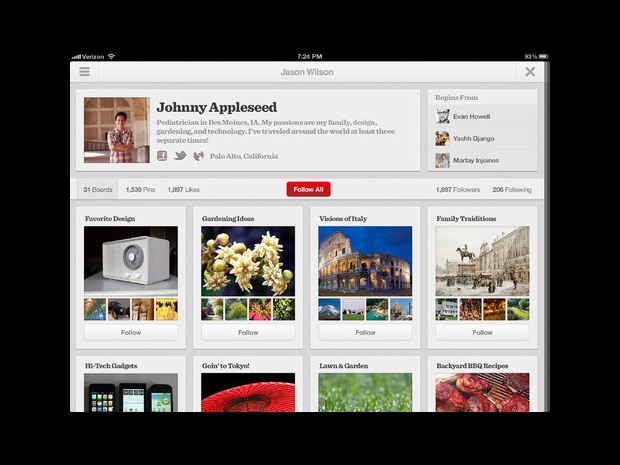View the 1,897 Followers list
The image size is (620, 465).
458,189
